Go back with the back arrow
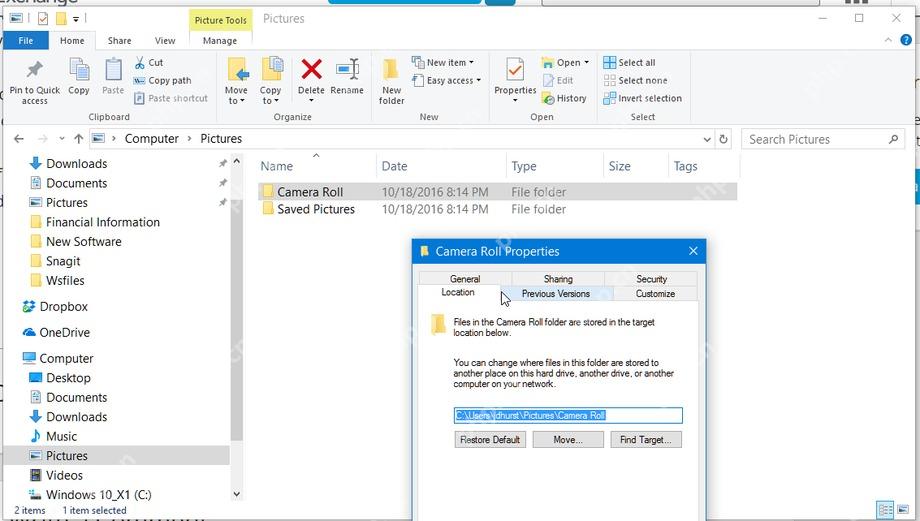Screen dimensions: 920x521 tap(19, 139)
